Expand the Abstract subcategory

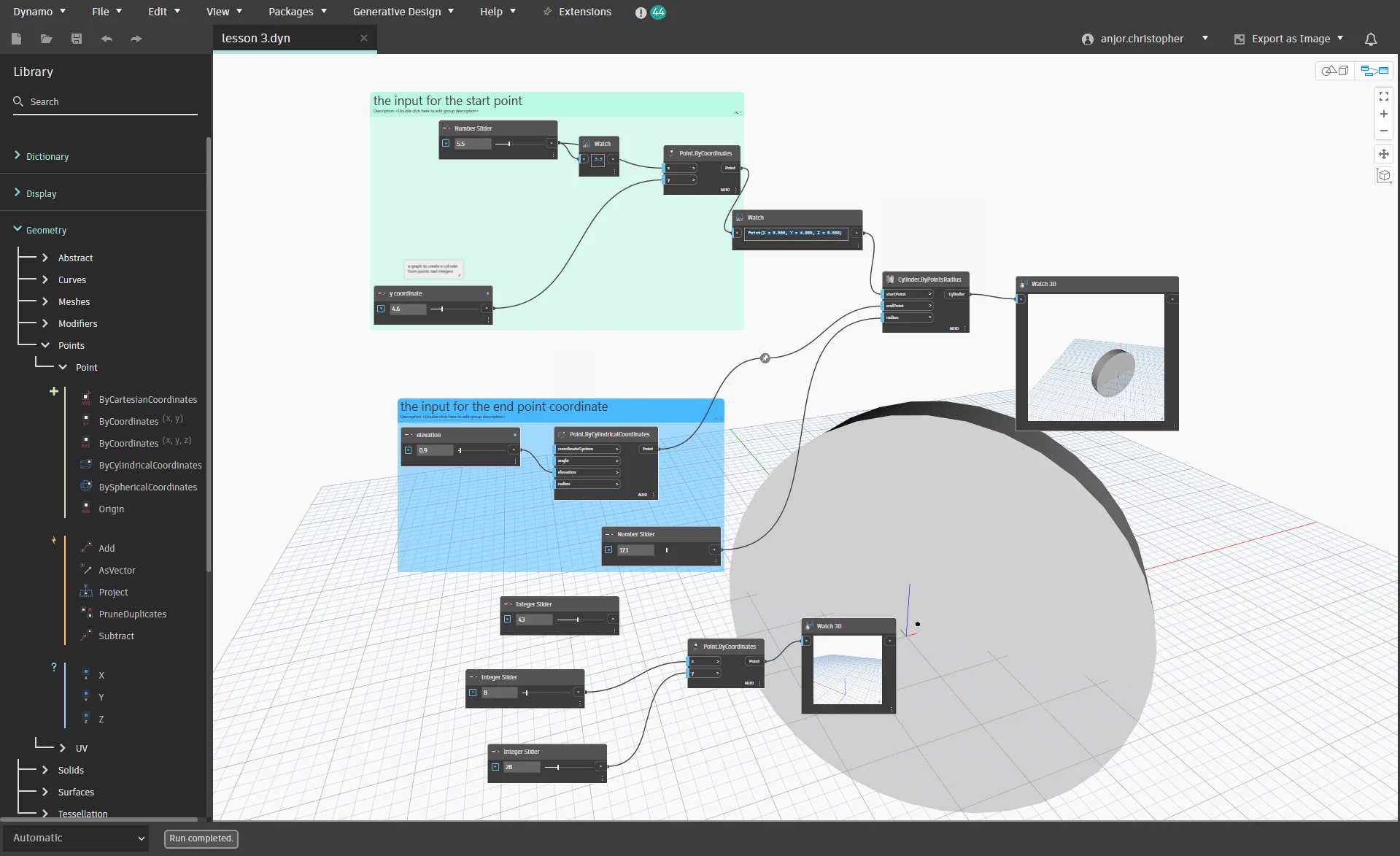tap(45, 258)
